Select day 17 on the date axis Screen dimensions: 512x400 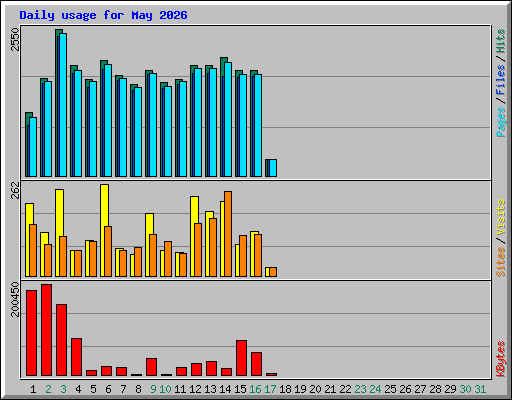[x=270, y=389]
